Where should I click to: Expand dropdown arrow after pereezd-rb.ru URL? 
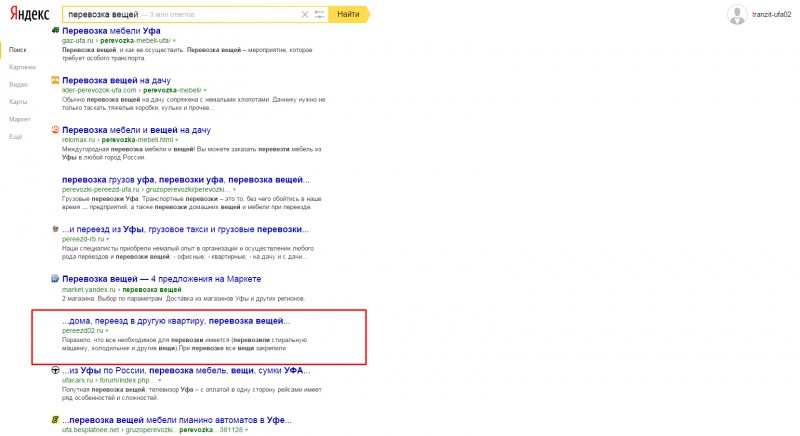(107, 239)
